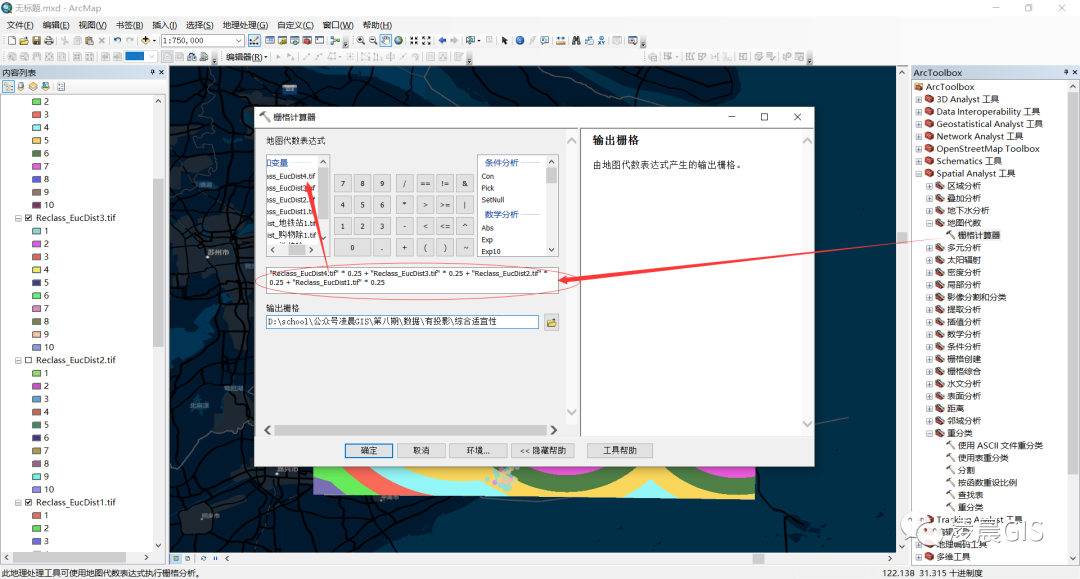Switch to Data View button below map
The height and width of the screenshot is (579, 1080).
pos(176,558)
